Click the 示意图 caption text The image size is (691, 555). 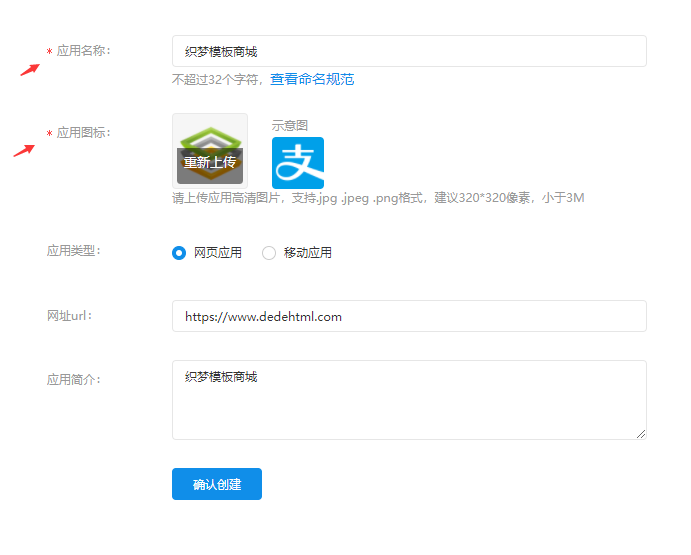(289, 125)
